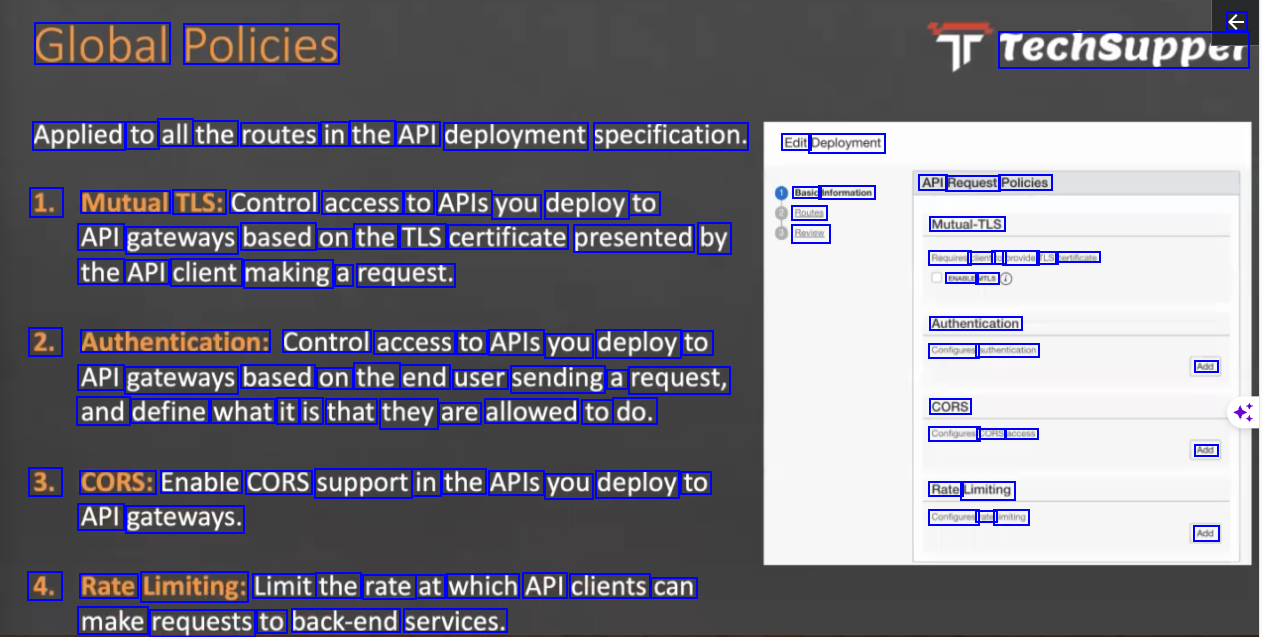Screen dimensions: 1262x637
Task: Click the Mutual-TLS section header
Action: (967, 224)
